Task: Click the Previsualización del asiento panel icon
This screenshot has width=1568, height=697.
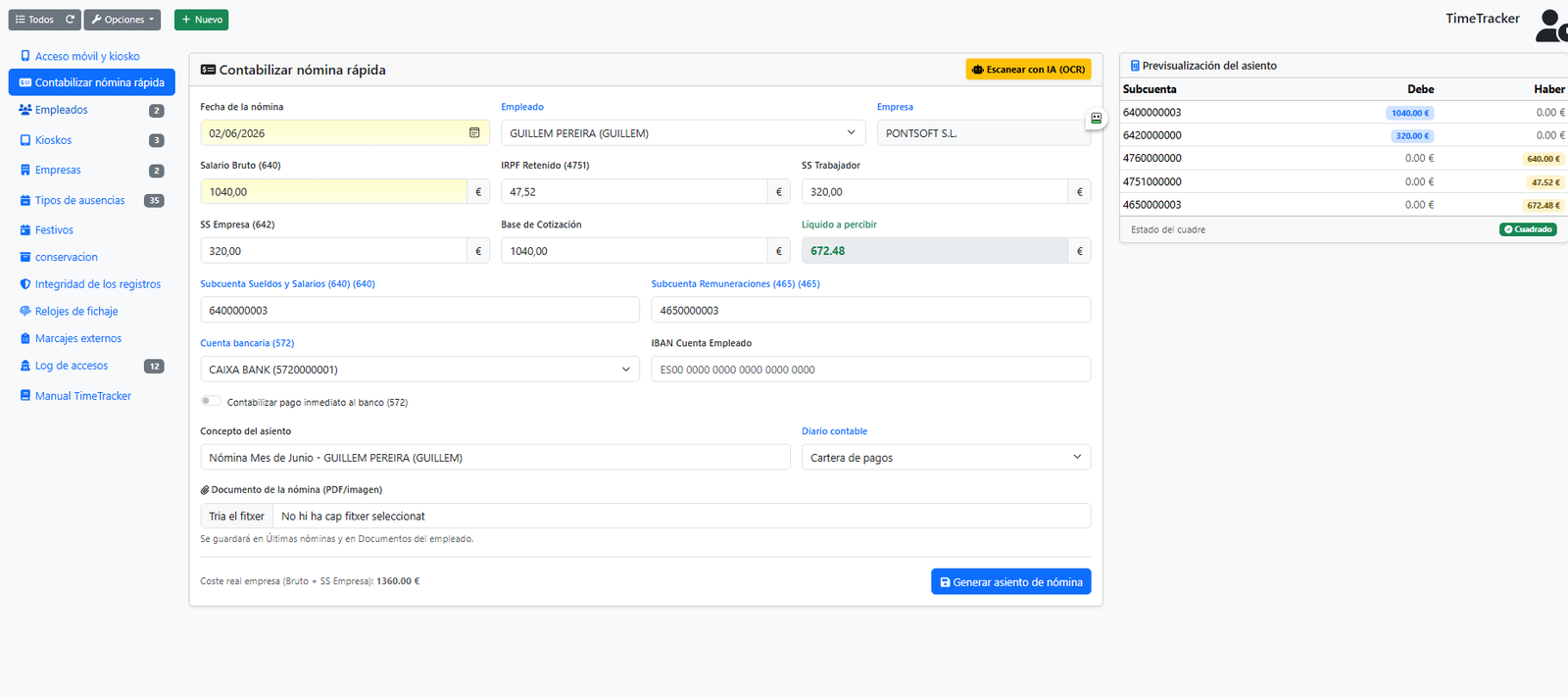Action: (x=1135, y=66)
